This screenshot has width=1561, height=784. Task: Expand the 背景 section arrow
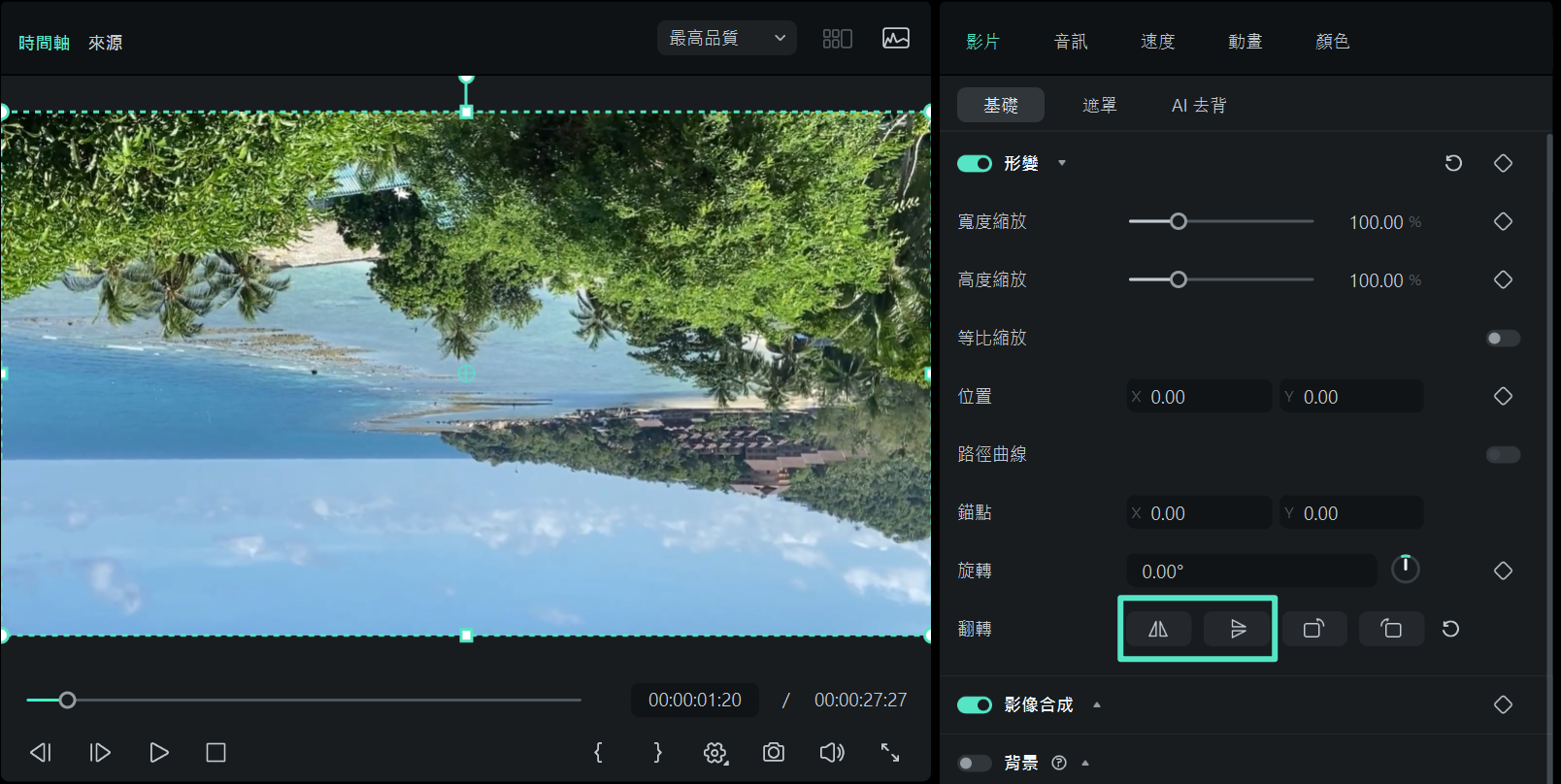point(1085,763)
